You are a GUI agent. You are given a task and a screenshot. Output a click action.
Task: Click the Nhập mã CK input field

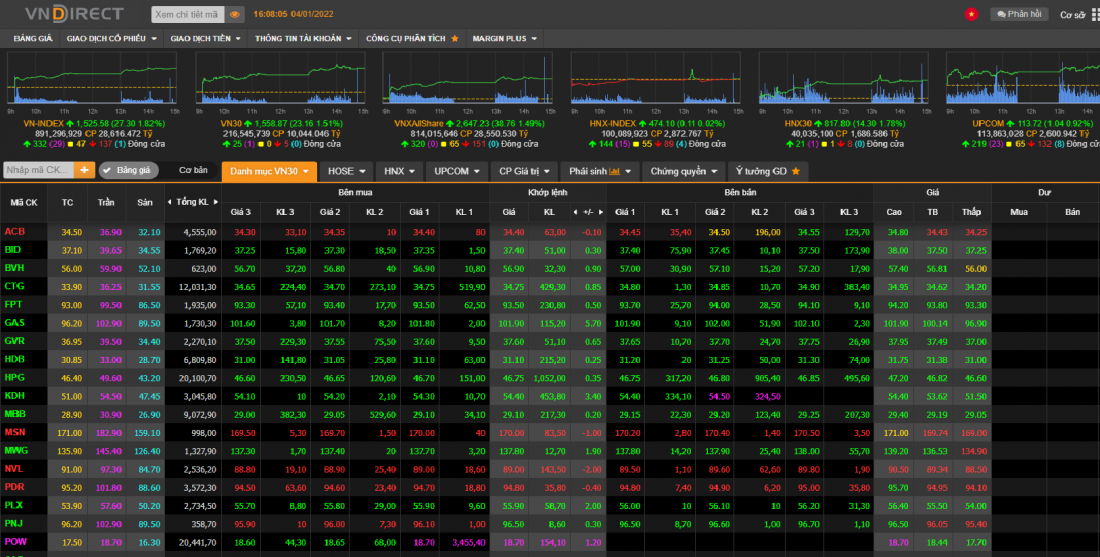point(39,170)
